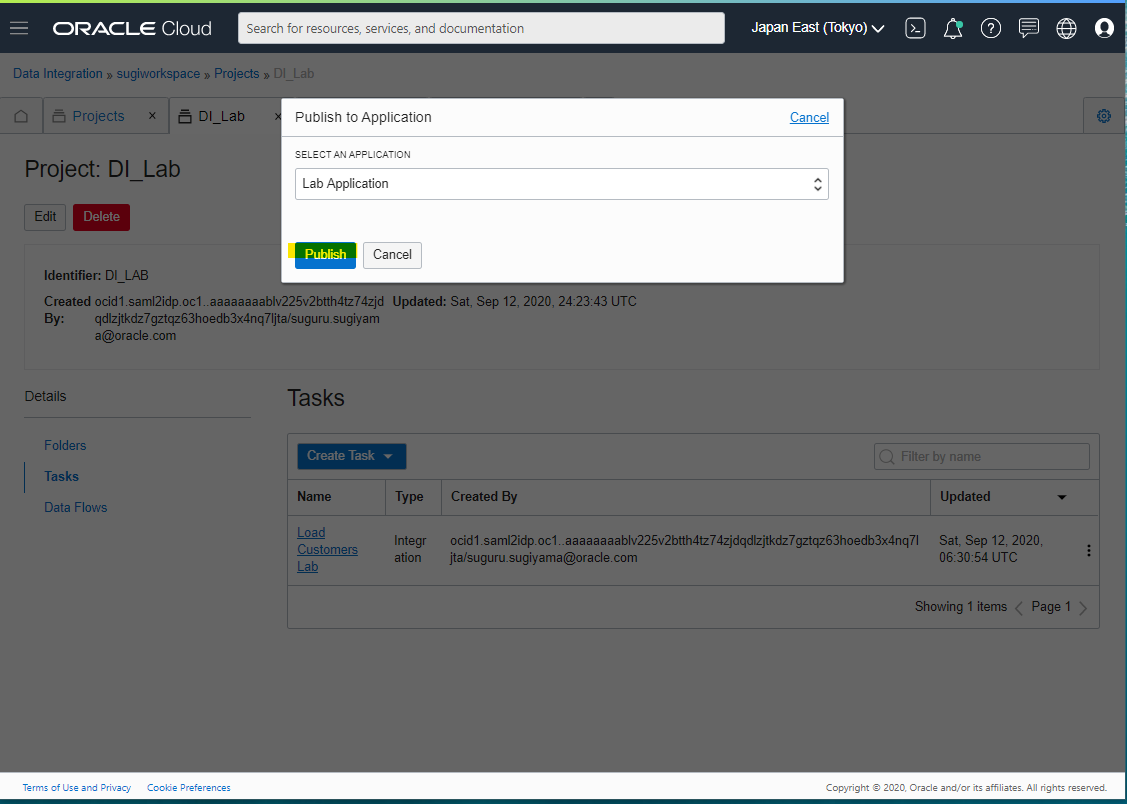Viewport: 1127px width, 804px height.
Task: Open the help question mark icon
Action: click(991, 28)
